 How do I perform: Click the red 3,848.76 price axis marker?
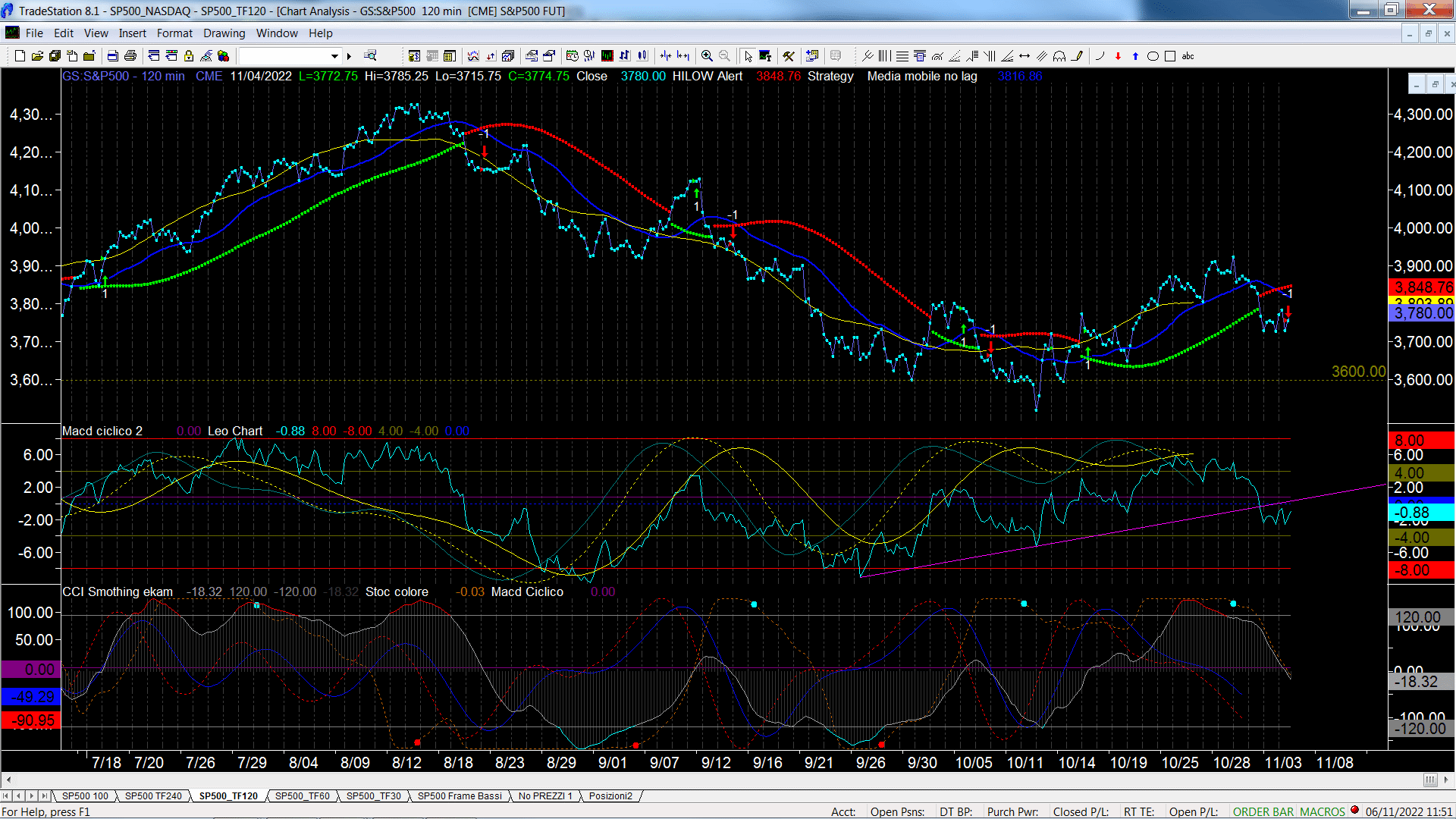(x=1423, y=287)
